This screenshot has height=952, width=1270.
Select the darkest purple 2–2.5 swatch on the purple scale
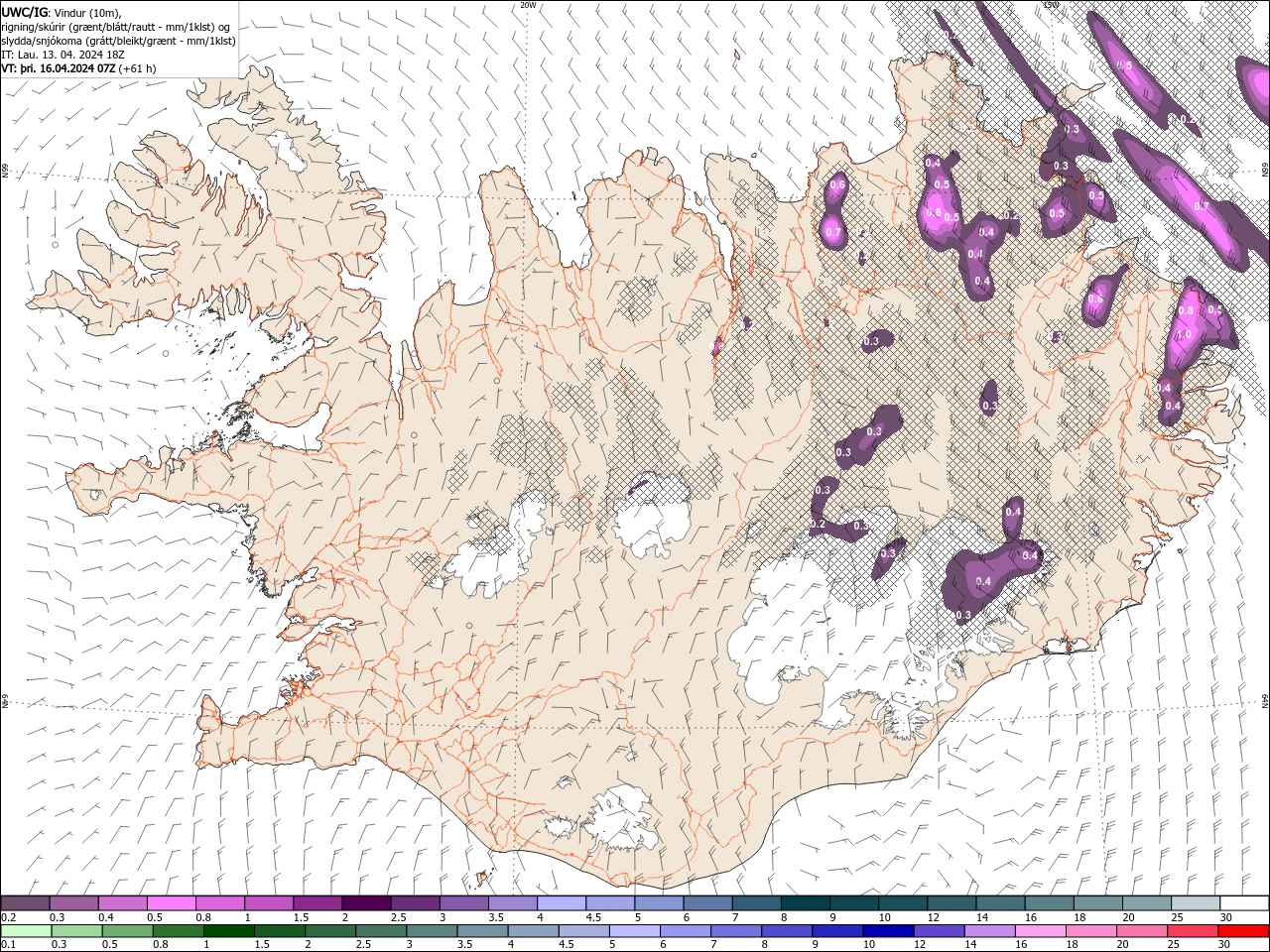366,903
